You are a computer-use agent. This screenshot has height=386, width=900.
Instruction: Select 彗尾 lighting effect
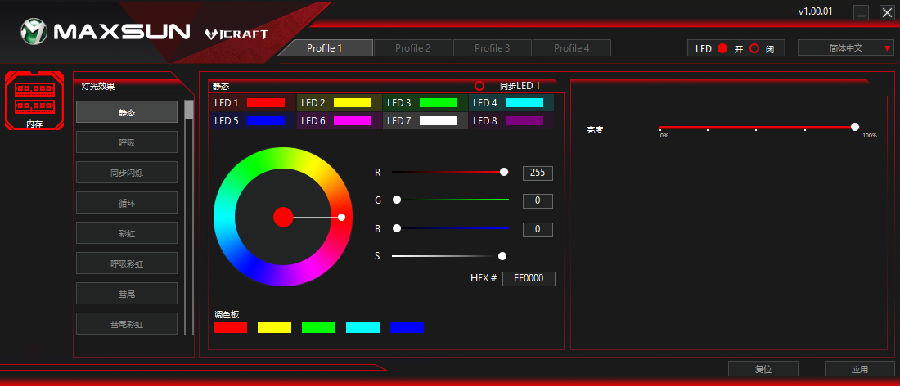pyautogui.click(x=127, y=294)
